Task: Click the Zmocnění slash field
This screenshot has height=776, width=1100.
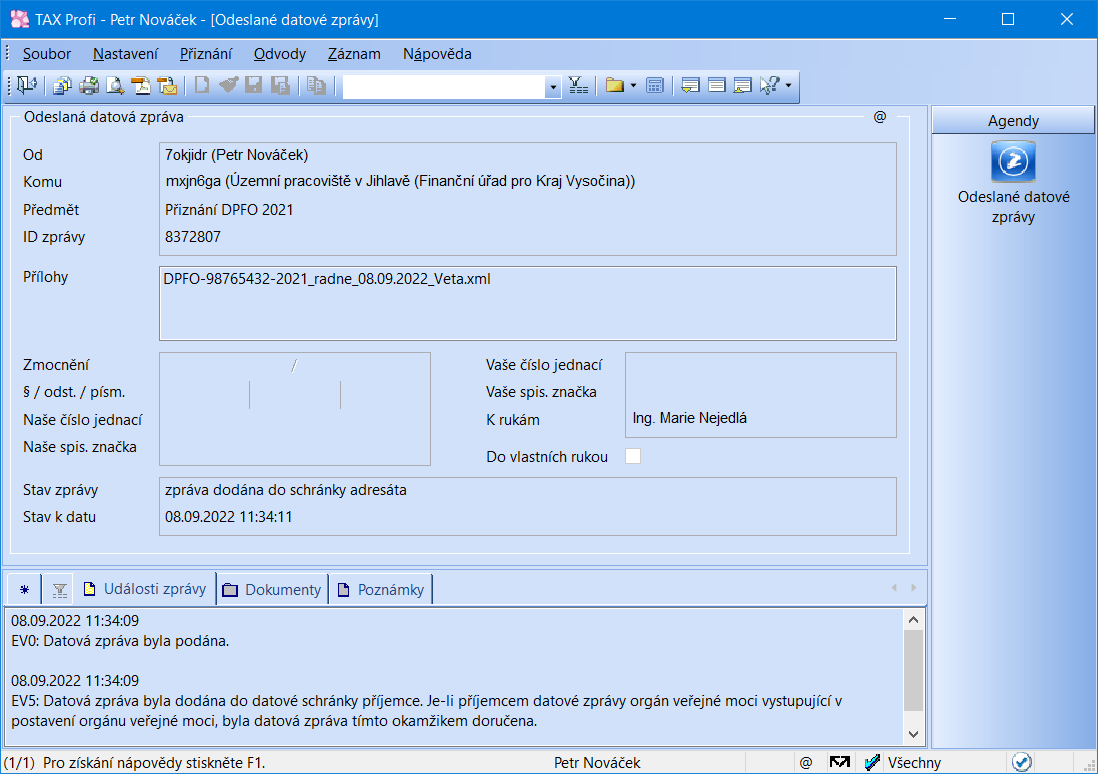Action: (x=295, y=366)
